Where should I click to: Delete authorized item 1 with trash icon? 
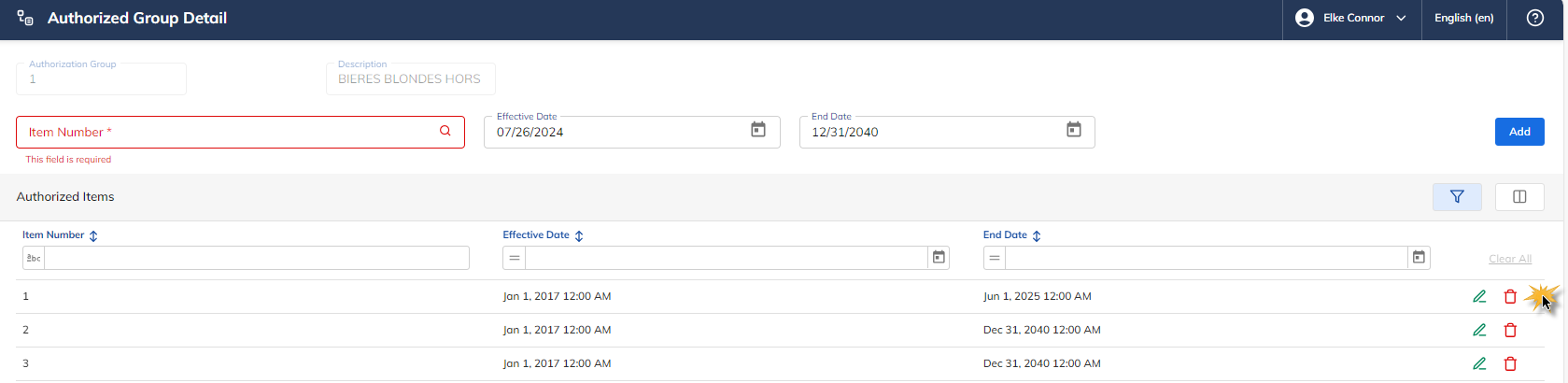click(1510, 296)
